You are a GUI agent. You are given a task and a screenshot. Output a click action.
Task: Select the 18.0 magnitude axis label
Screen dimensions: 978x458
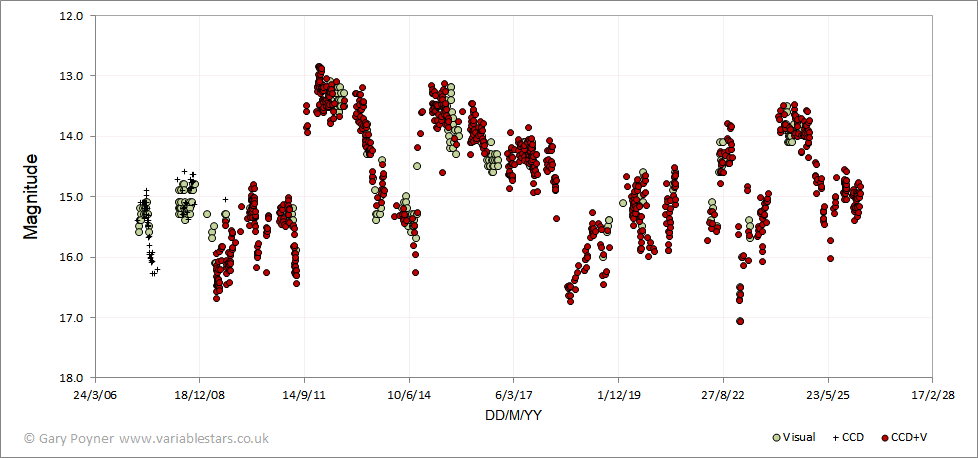pos(73,378)
